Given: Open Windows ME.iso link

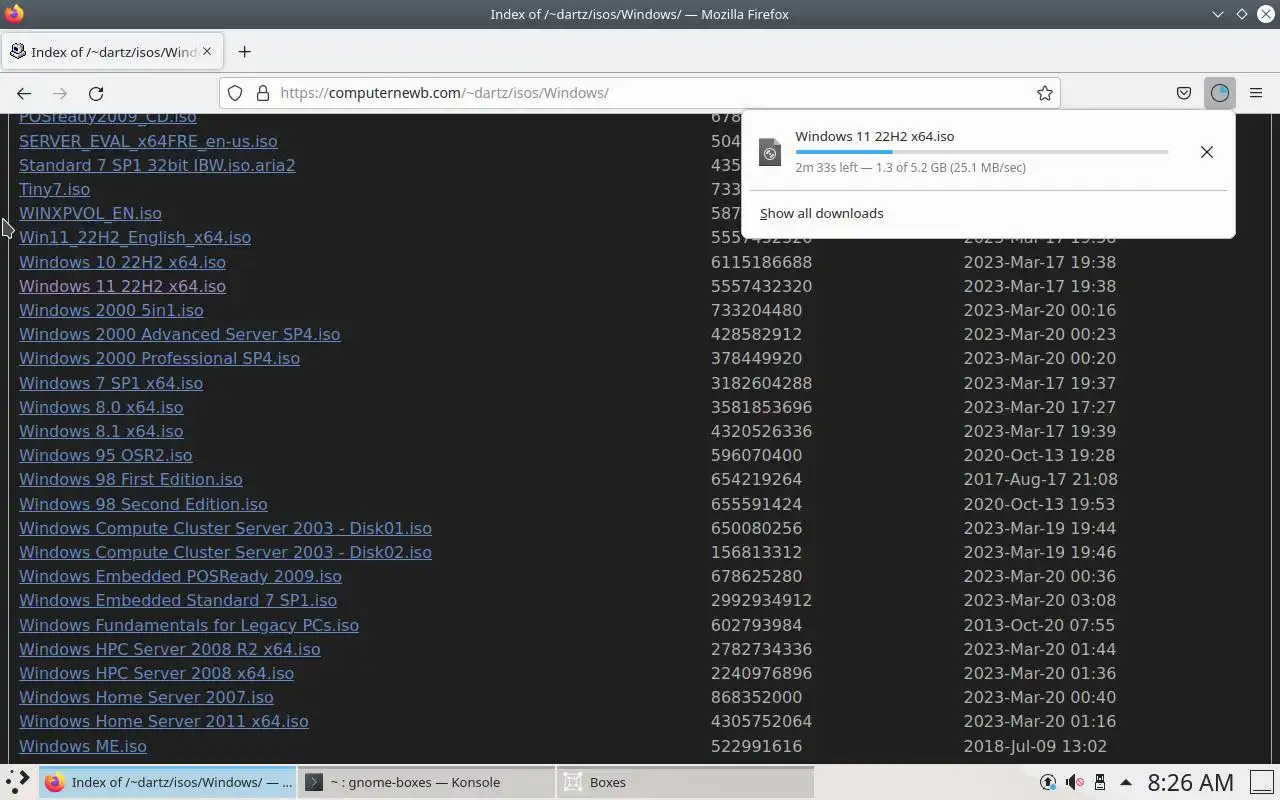Looking at the screenshot, I should point(83,746).
